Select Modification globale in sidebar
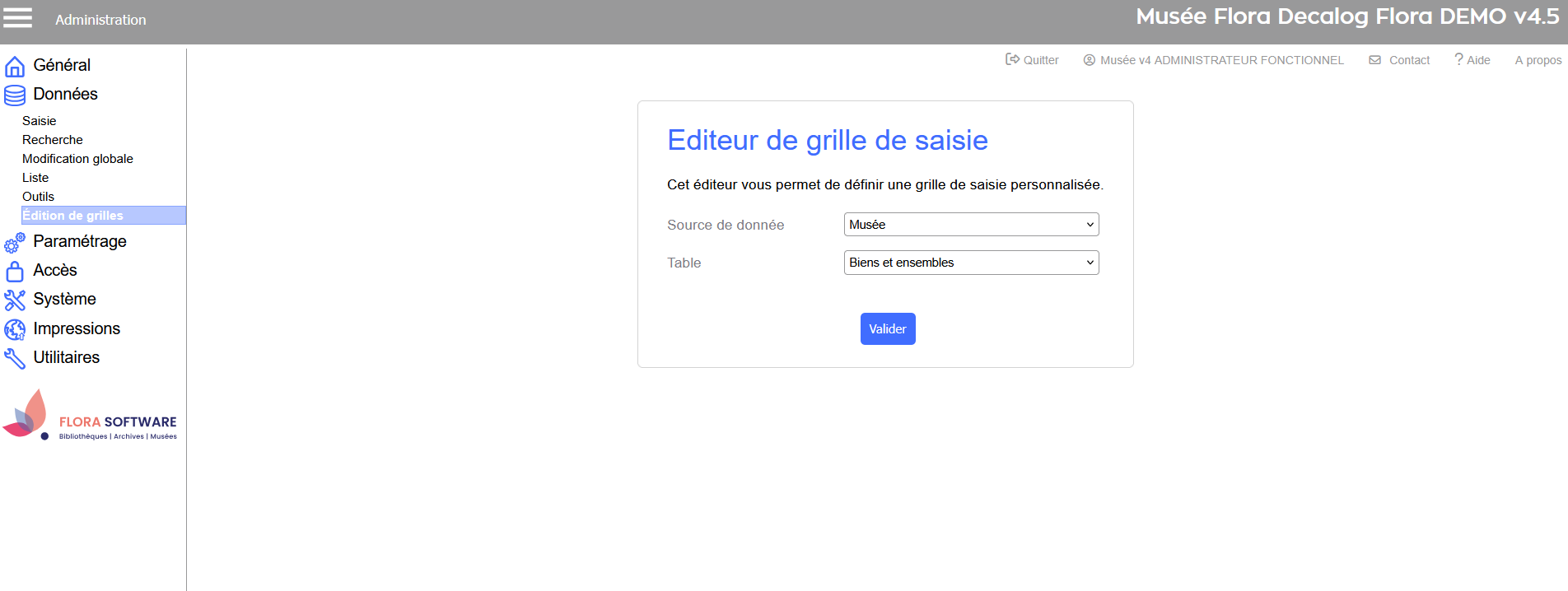Image resolution: width=1568 pixels, height=591 pixels. coord(77,159)
